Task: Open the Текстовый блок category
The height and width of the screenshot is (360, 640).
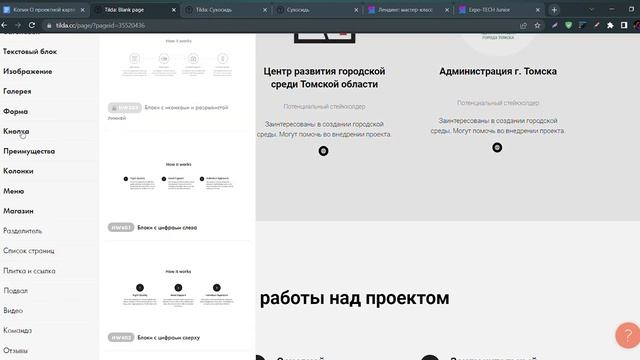Action: tap(30, 51)
